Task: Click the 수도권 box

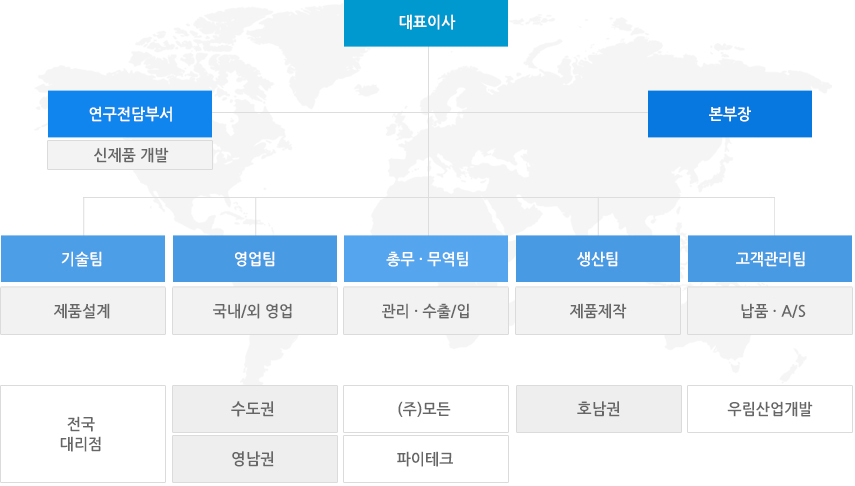Action: pos(255,409)
